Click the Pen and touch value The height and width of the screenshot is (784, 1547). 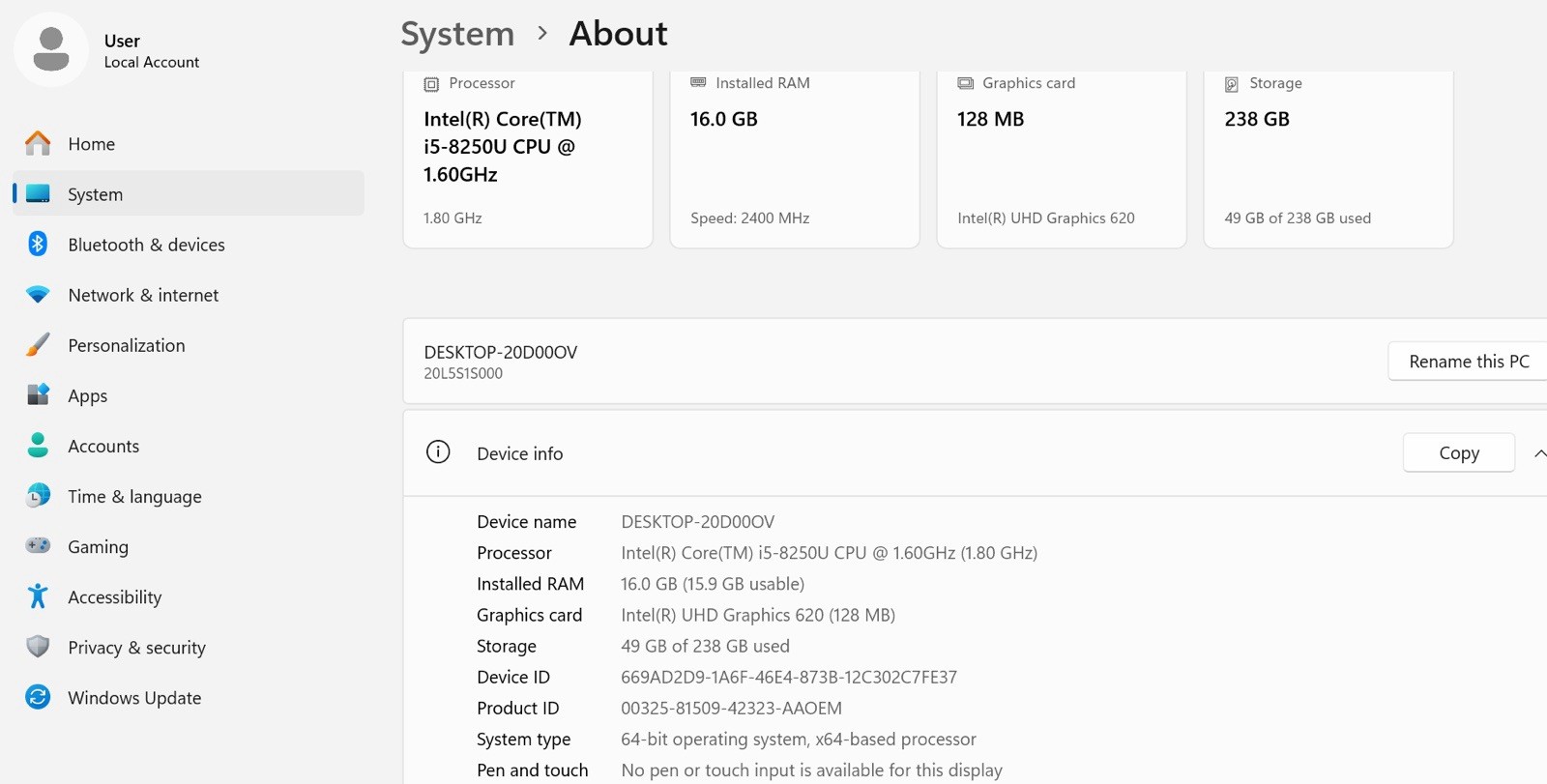point(811,769)
